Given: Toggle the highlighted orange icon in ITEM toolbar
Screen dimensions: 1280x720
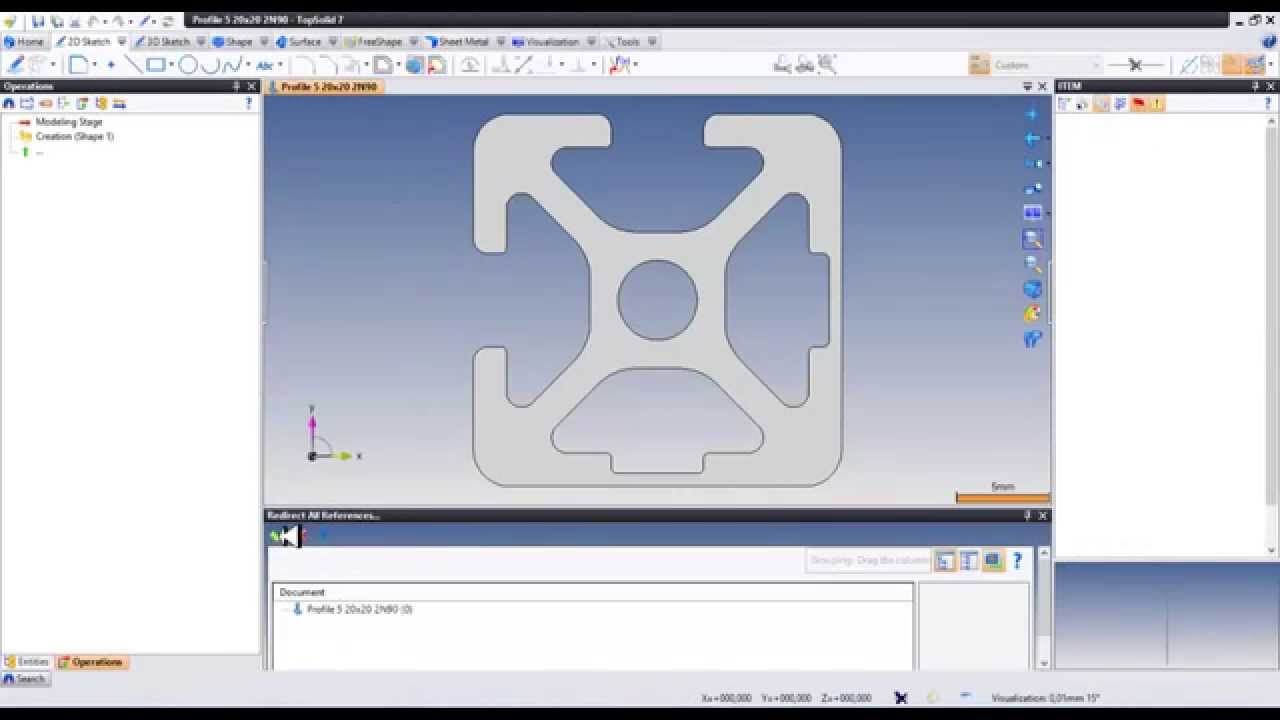Looking at the screenshot, I should pos(1101,104).
